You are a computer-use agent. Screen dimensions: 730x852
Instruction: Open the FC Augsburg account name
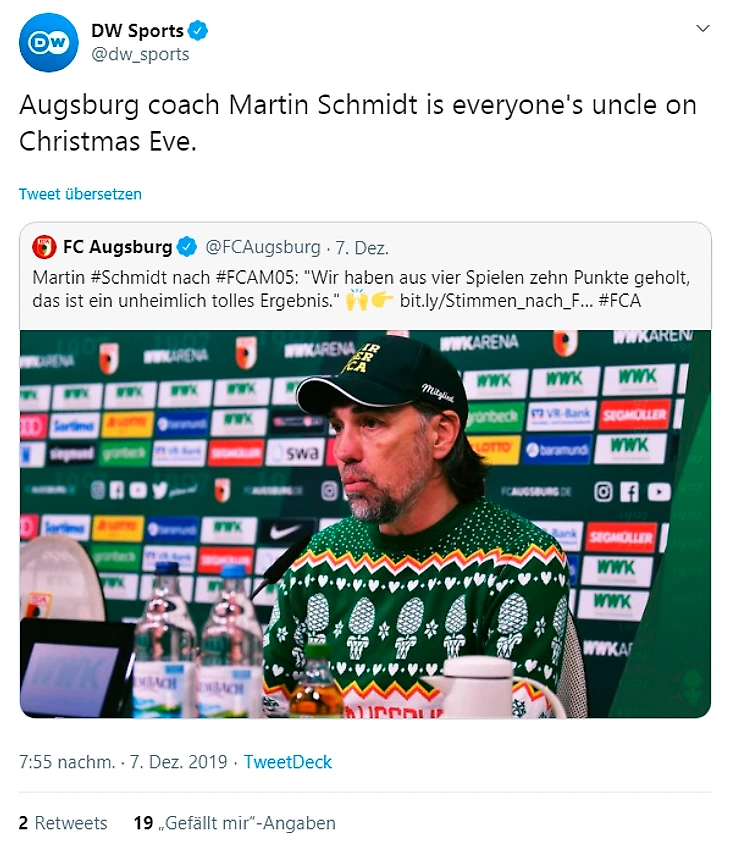116,247
